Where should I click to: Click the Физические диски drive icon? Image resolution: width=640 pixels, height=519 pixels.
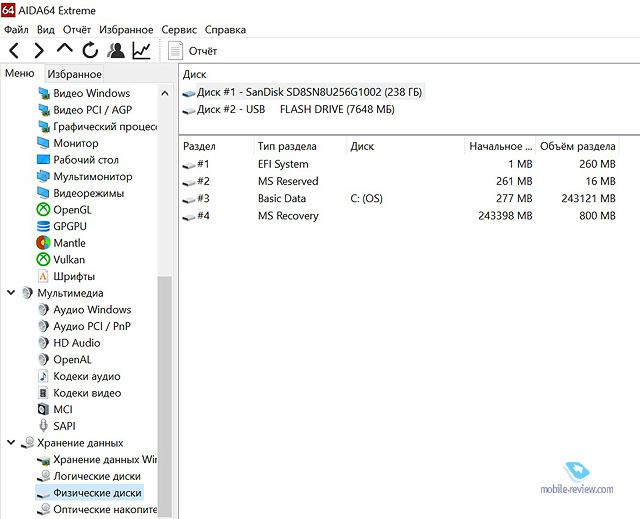click(x=43, y=494)
